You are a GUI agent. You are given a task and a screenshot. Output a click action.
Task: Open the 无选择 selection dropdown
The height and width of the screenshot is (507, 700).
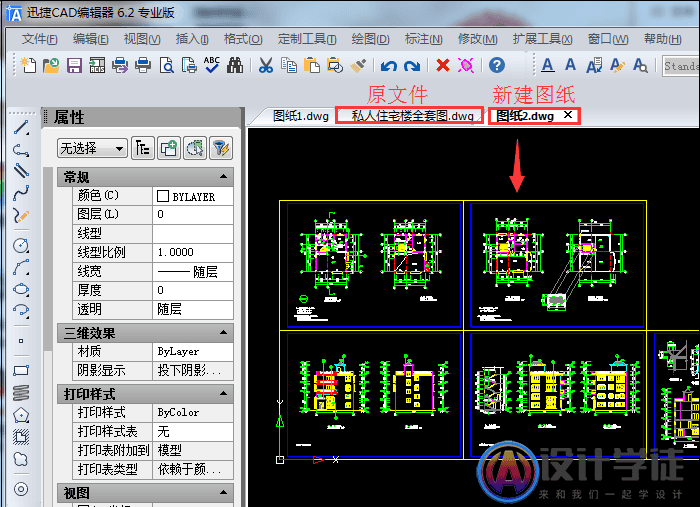[x=92, y=148]
